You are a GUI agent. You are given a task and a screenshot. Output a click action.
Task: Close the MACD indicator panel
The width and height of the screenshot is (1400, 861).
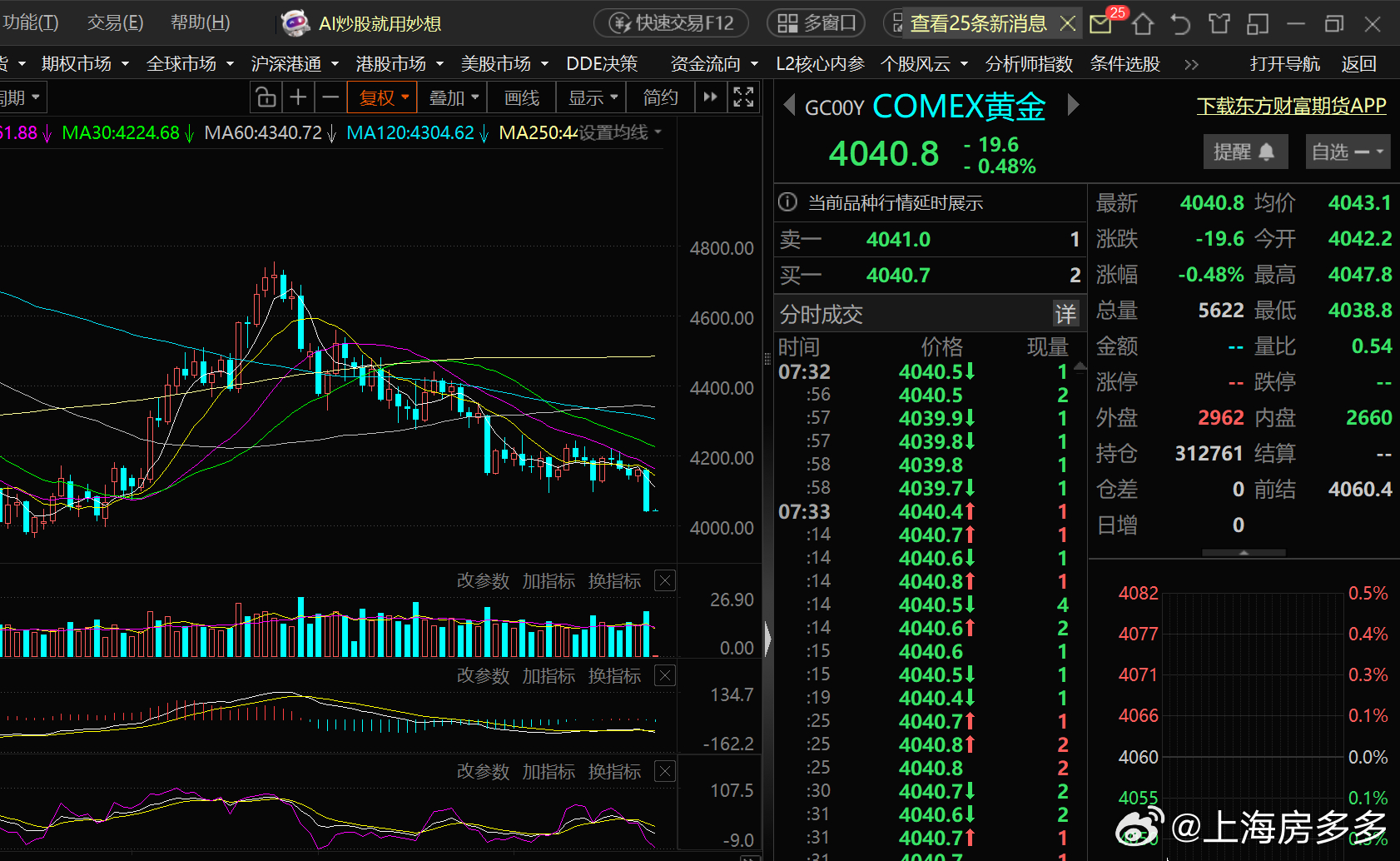[x=665, y=675]
